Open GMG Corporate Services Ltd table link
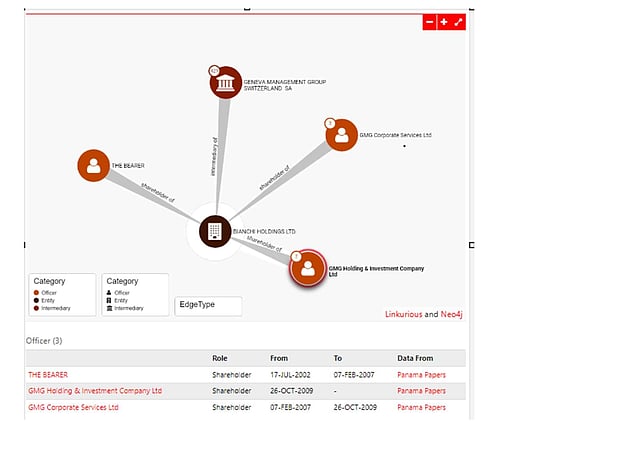 73,407
